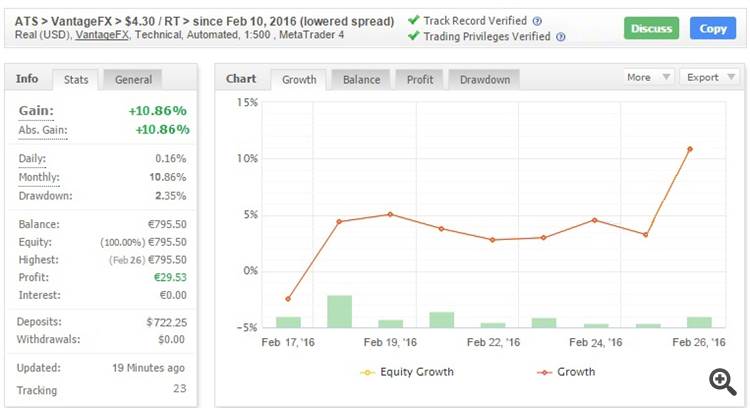Screen dimensions: 750x408
Task: Toggle Growth legend series
Action: coord(566,372)
